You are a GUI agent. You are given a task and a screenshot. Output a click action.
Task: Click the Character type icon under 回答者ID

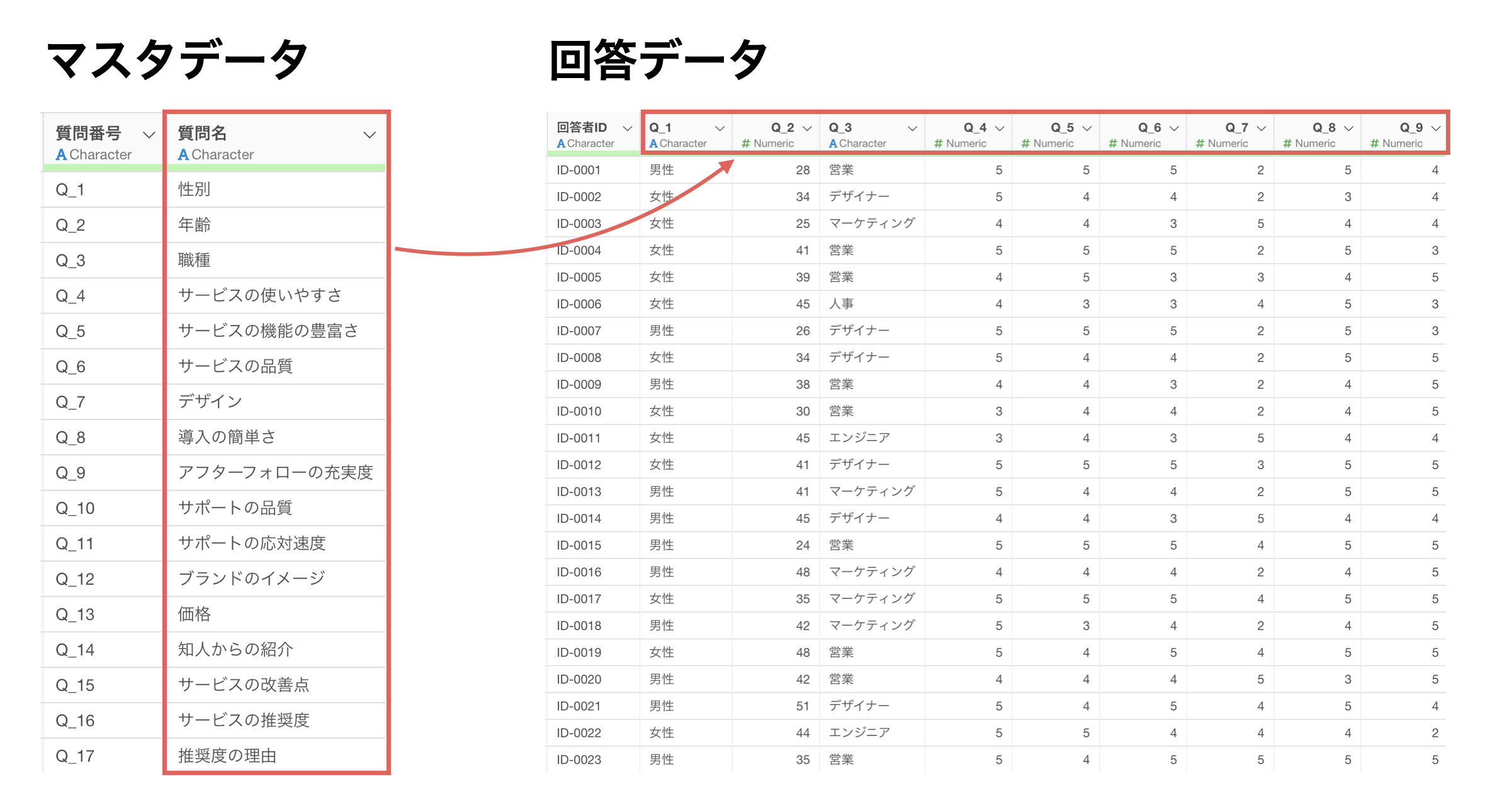point(561,144)
